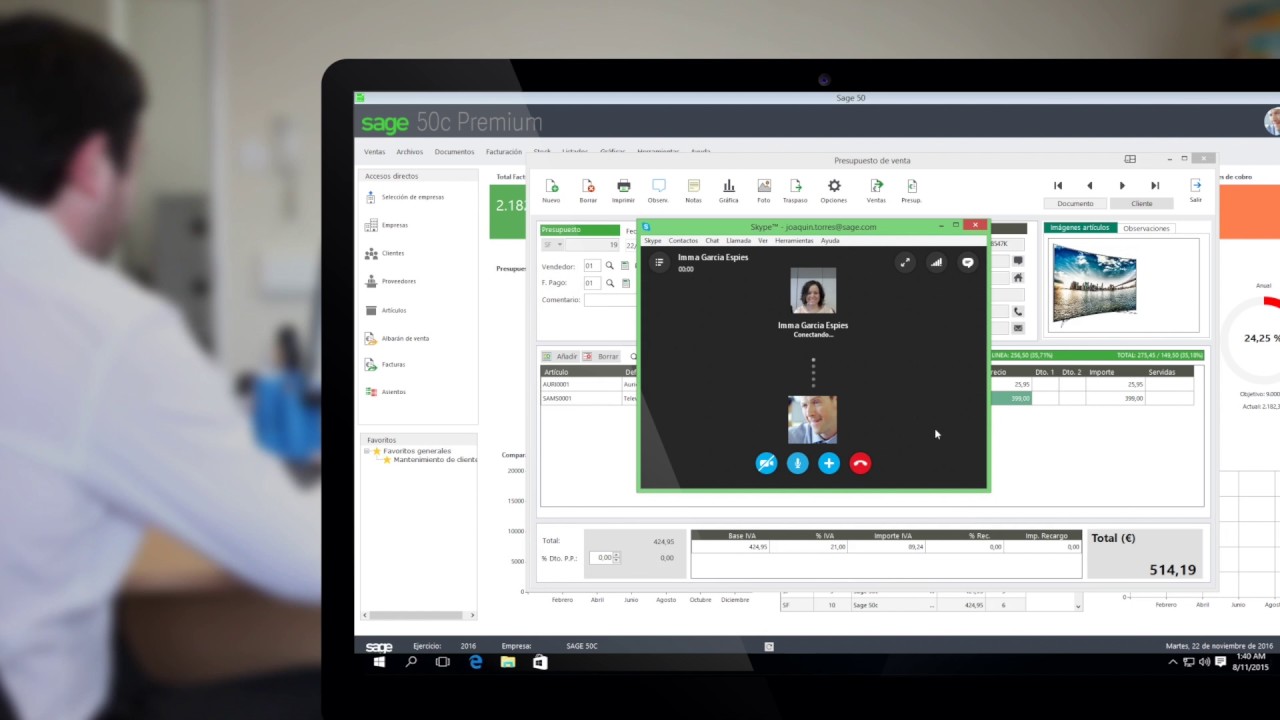Select Mantenimiento de clientes favorite

435,460
